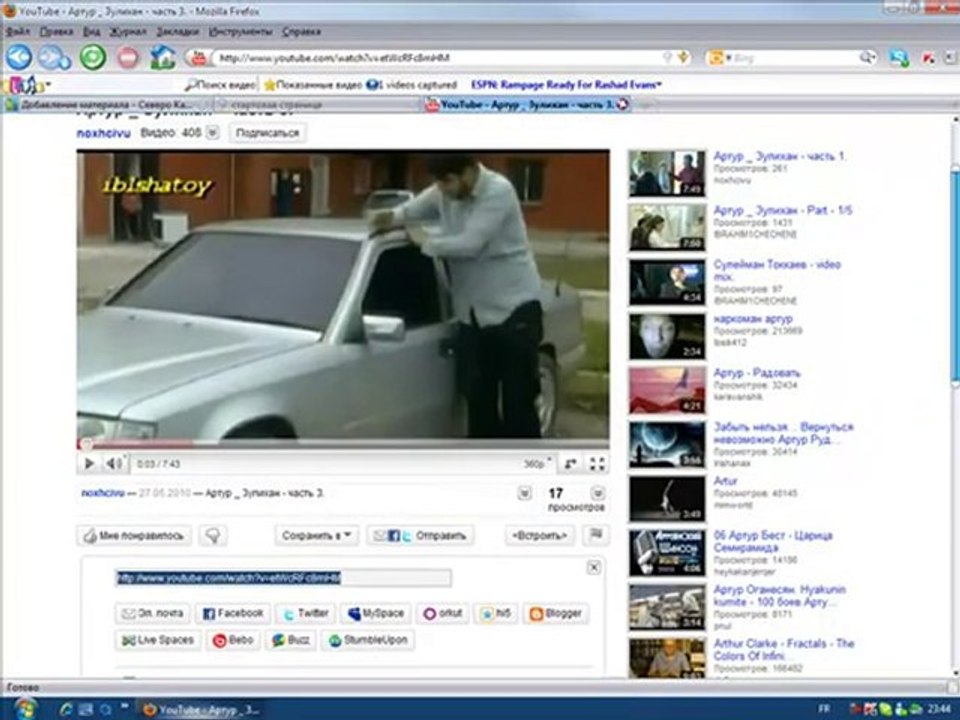Share by email with Эл. почта button
960x720 pixels.
pos(152,613)
